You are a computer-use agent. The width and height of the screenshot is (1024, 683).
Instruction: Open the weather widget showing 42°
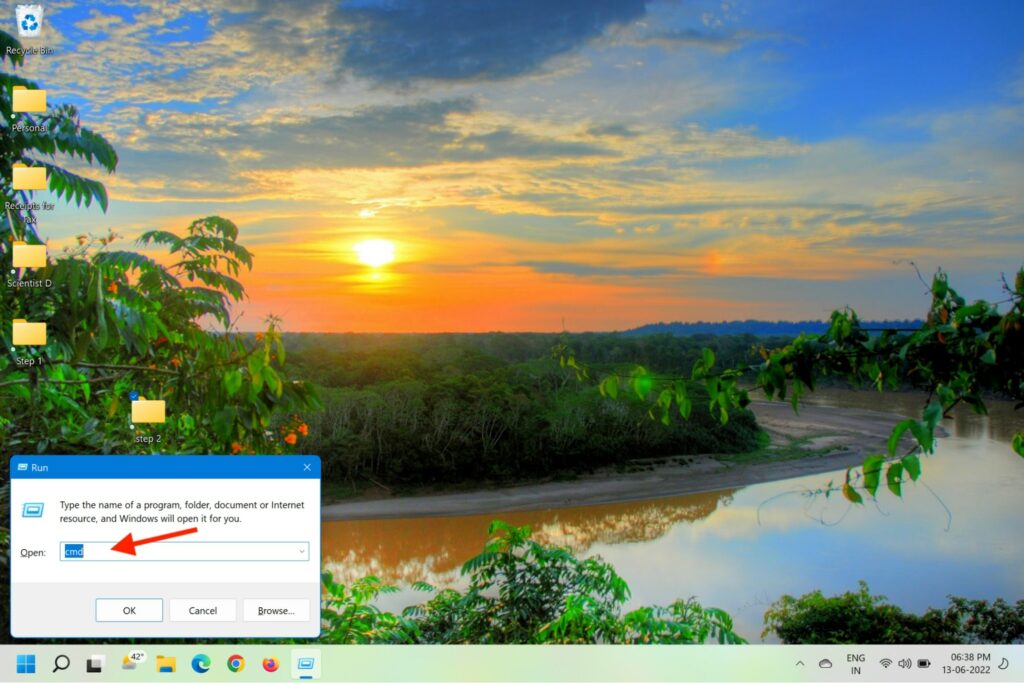[x=132, y=662]
